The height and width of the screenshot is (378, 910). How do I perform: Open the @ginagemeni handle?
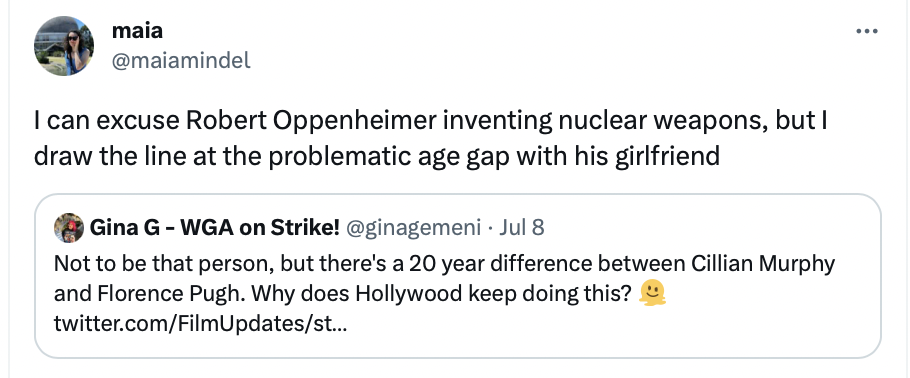[413, 228]
